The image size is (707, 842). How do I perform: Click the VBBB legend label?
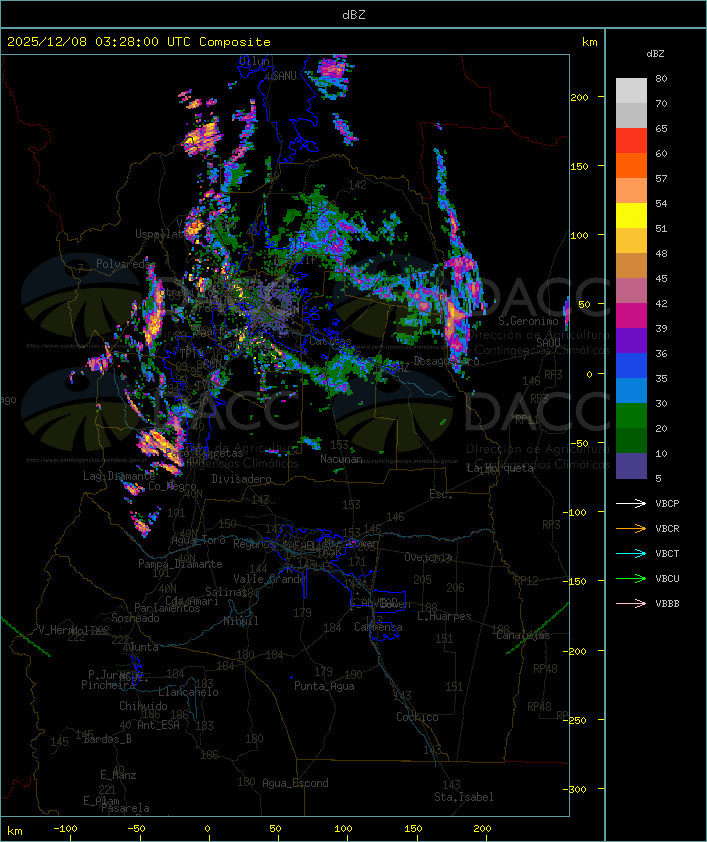coord(667,603)
